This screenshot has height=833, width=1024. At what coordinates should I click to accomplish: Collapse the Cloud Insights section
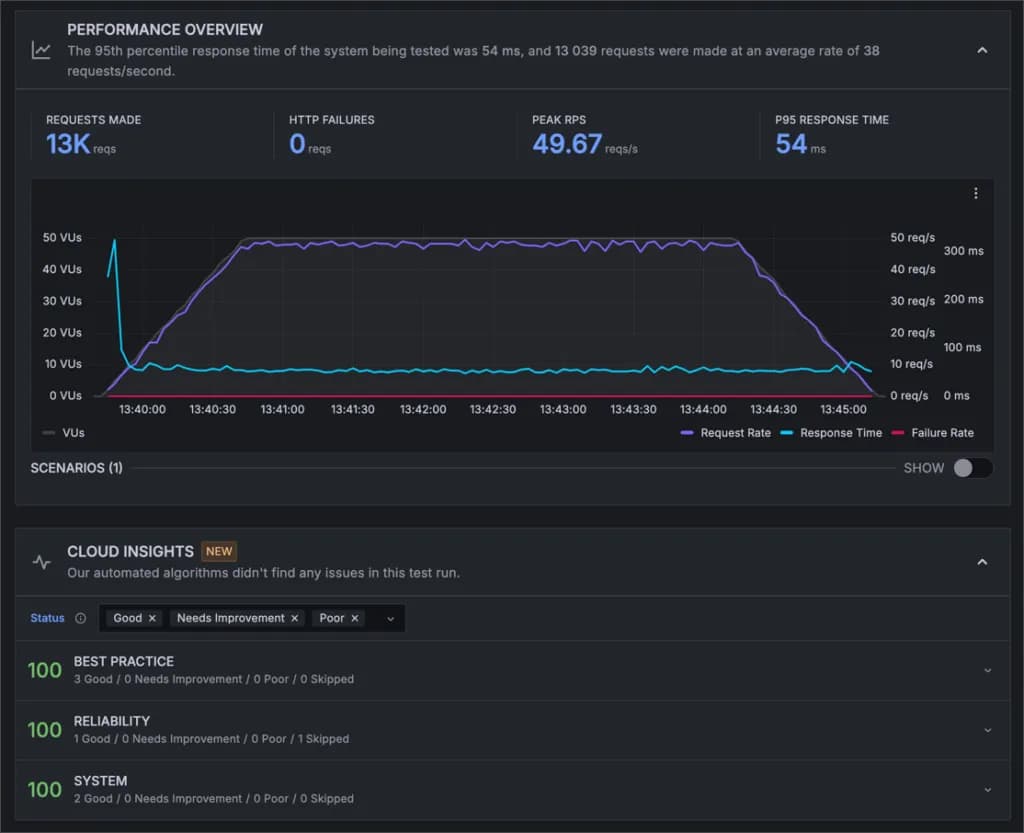pyautogui.click(x=982, y=559)
